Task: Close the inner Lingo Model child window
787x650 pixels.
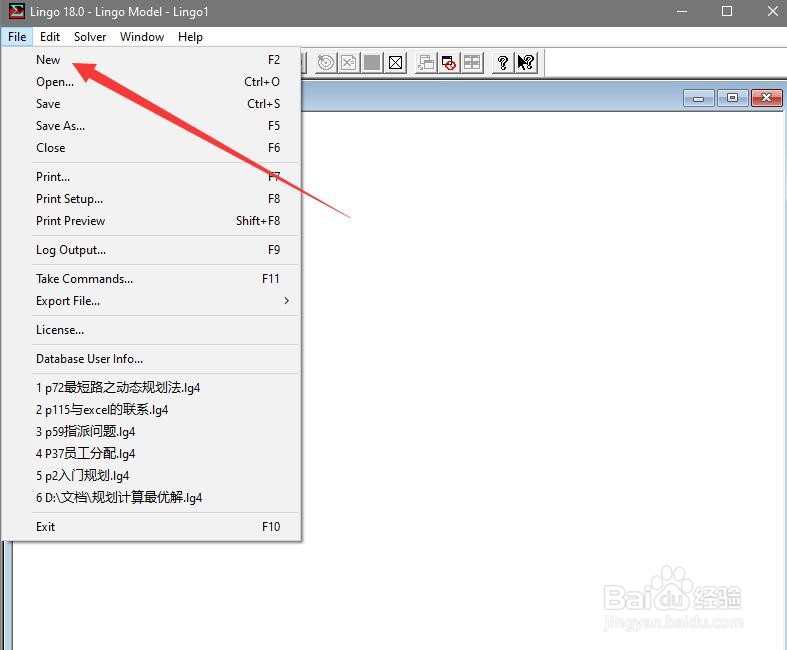Action: pyautogui.click(x=766, y=98)
